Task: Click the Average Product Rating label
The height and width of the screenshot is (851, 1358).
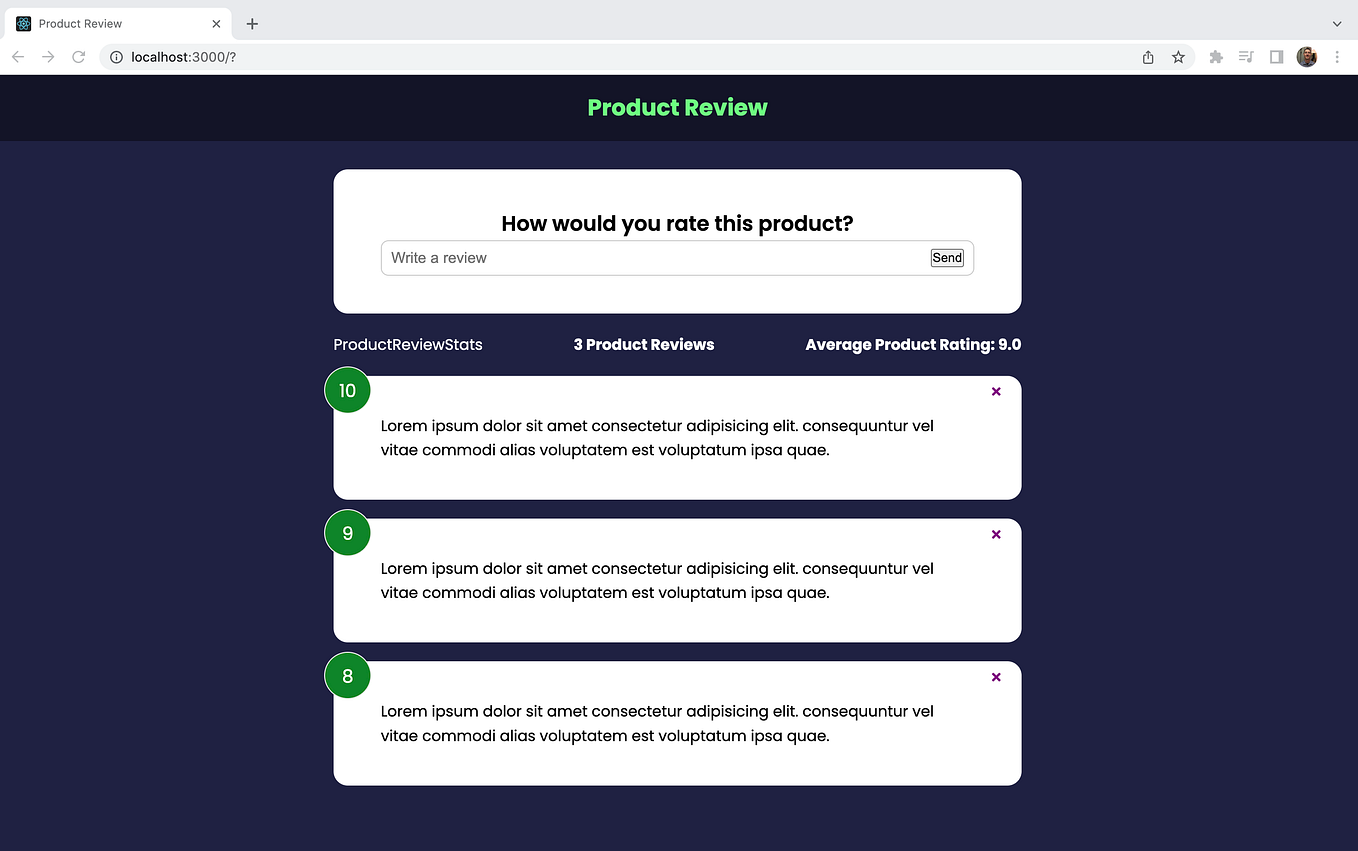Action: 912,344
